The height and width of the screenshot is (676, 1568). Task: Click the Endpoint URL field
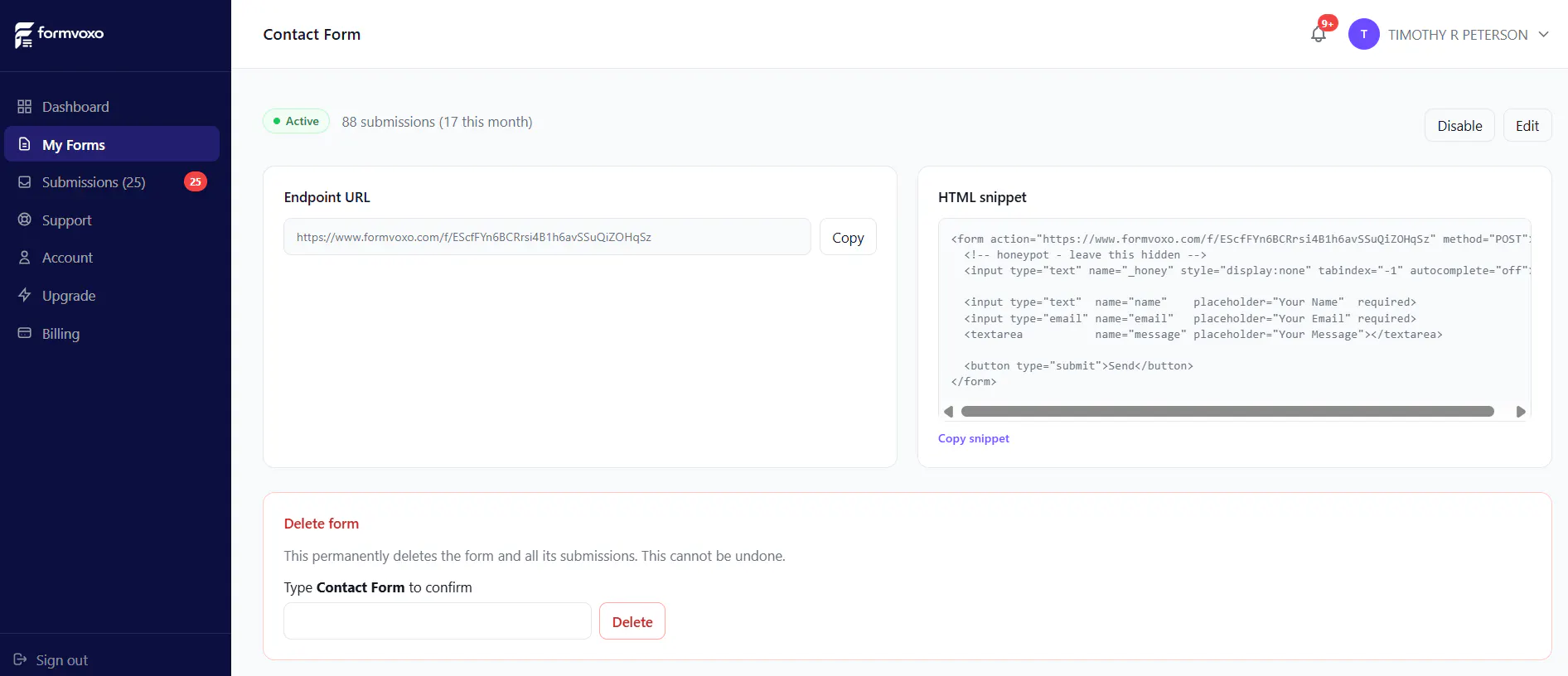click(x=547, y=237)
